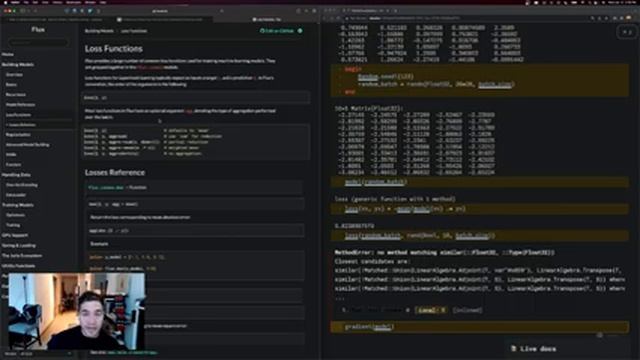
Task: Jump to Losses Reference subsection in sidebar
Action: (21, 125)
